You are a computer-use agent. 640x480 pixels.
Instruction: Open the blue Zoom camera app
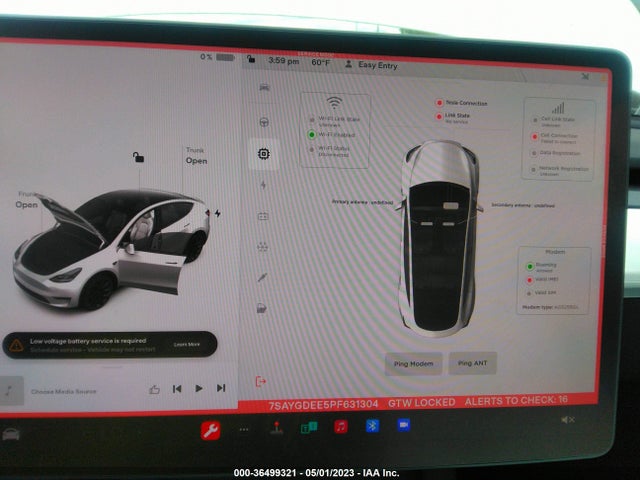point(403,425)
